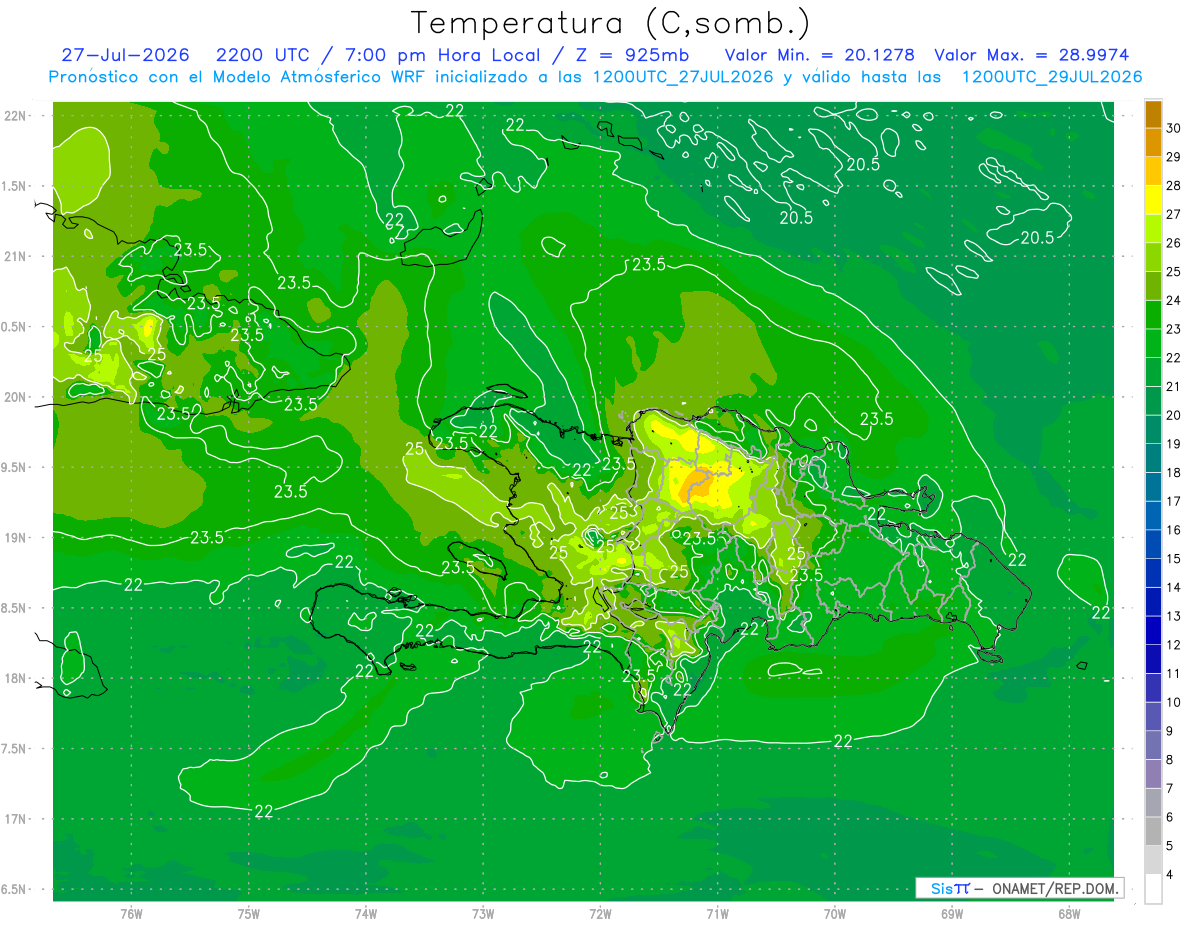Image resolution: width=1200 pixels, height=927 pixels.
Task: Pick the blue legend swatch between 15 and 16
Action: (1153, 544)
